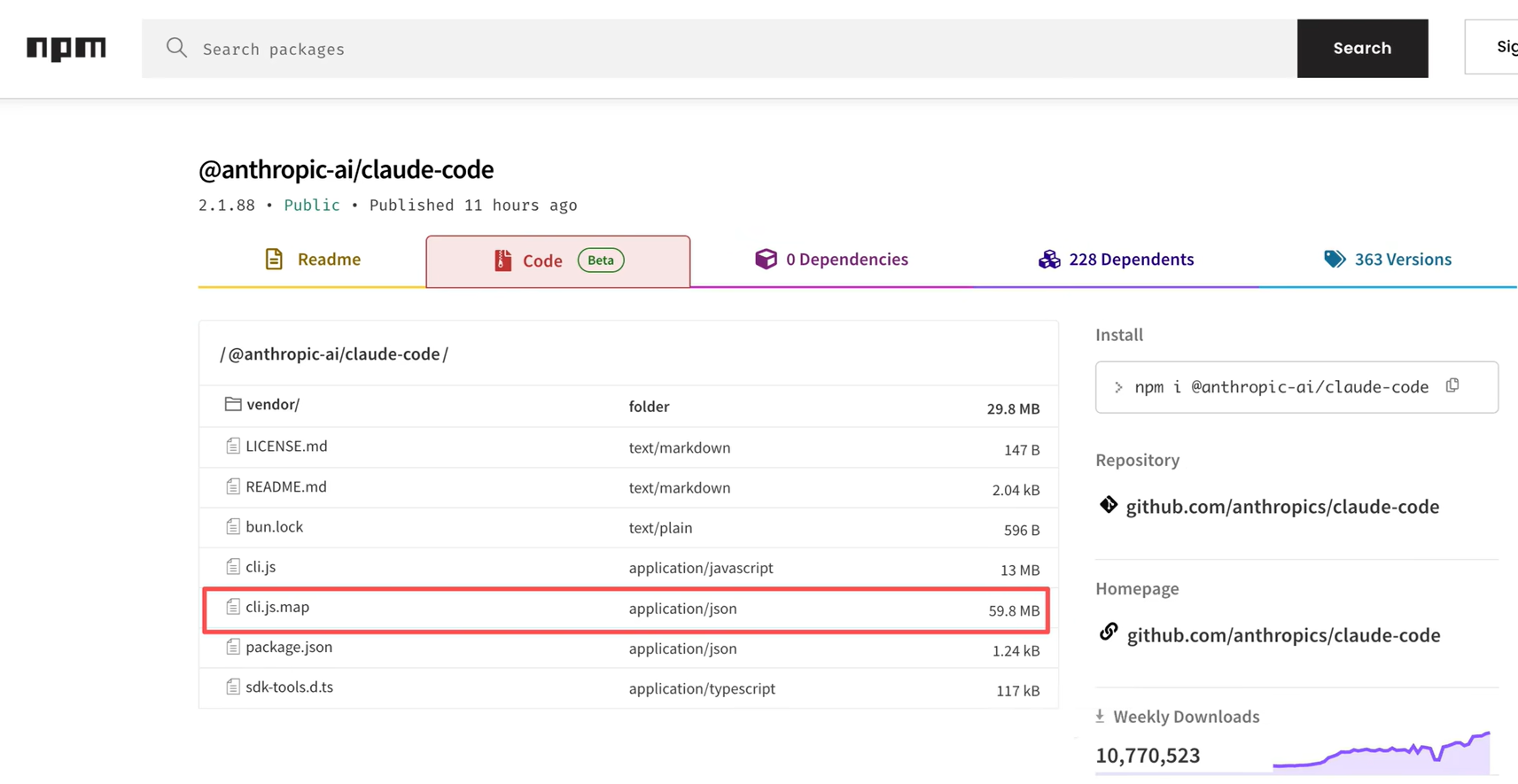Open the vendor/ folder

pos(273,405)
